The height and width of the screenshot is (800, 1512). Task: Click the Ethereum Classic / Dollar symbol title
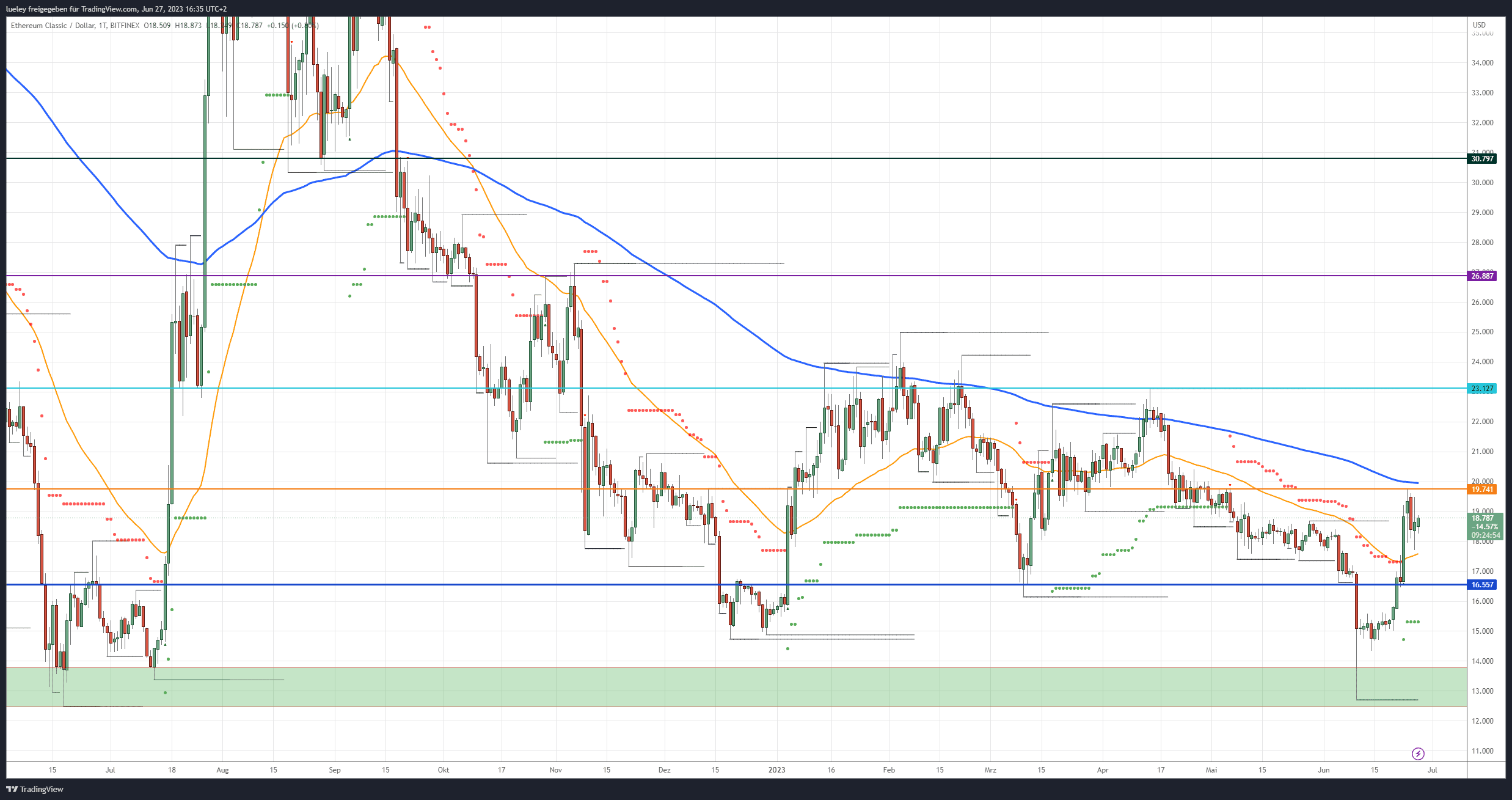point(53,26)
